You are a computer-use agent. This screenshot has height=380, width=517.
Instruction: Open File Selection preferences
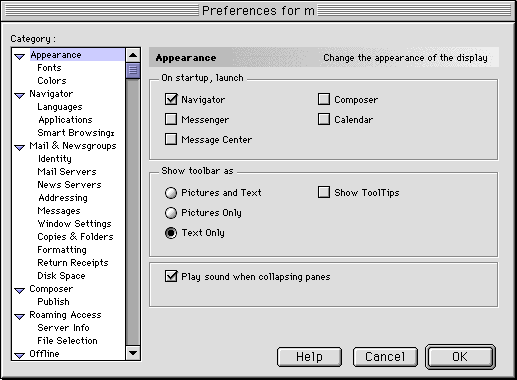pyautogui.click(x=67, y=341)
